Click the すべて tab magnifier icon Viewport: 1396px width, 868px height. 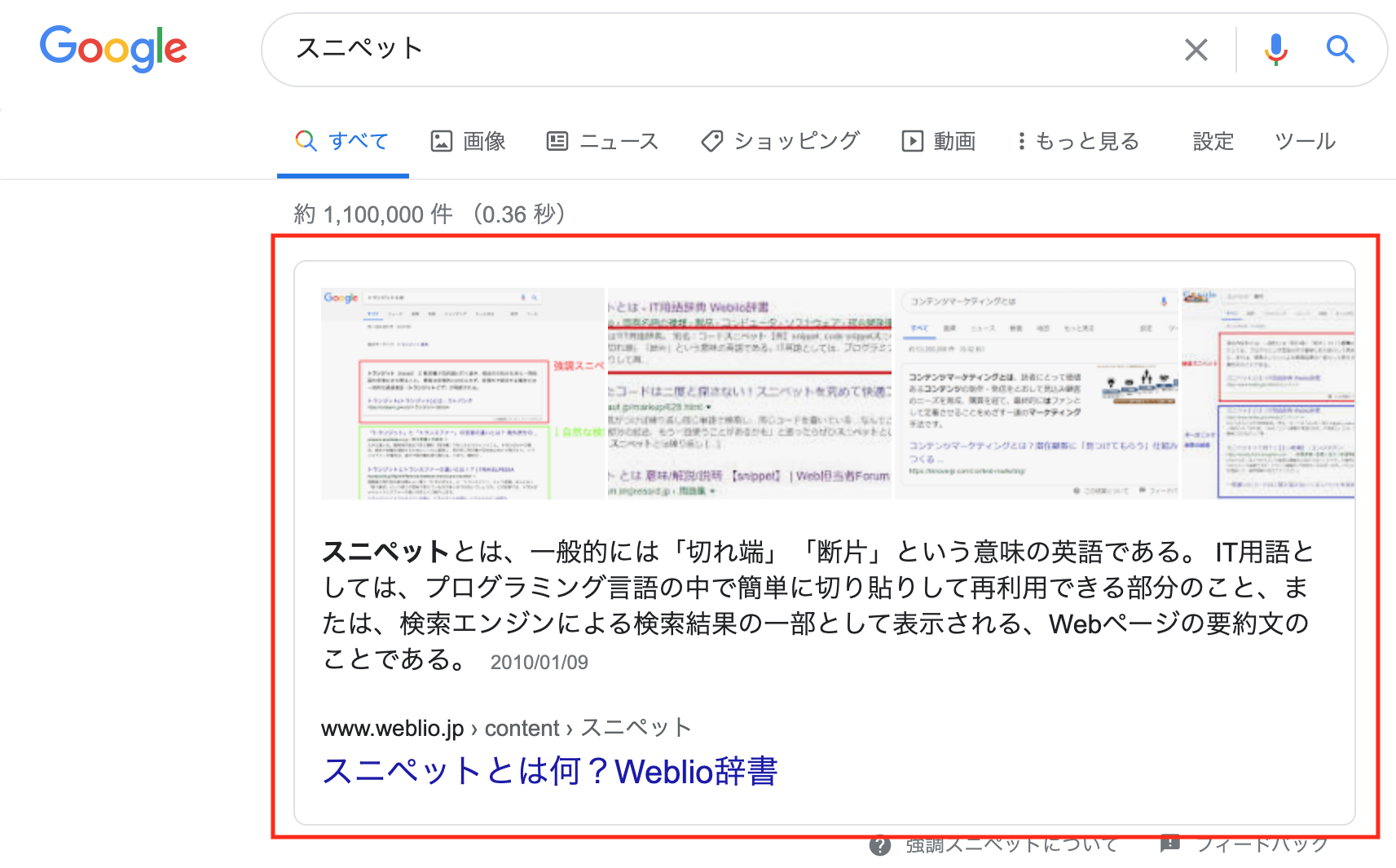pos(306,140)
